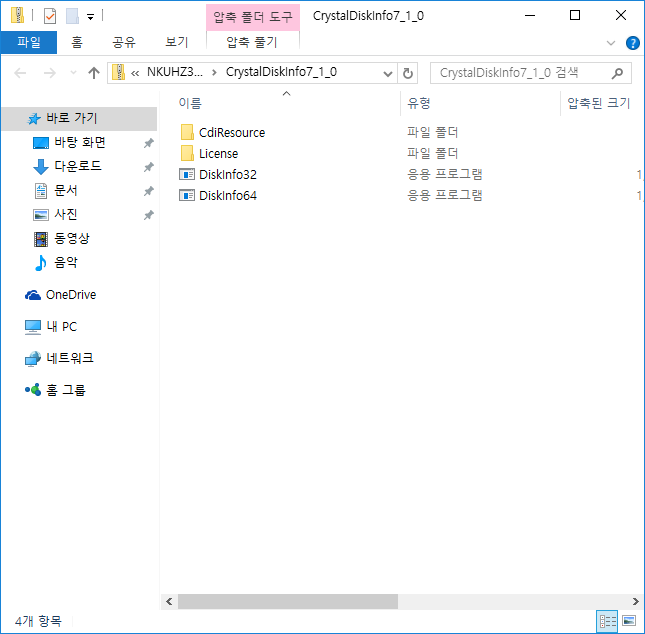The height and width of the screenshot is (634, 645).
Task: Switch to the 홈 ribbon tab
Action: pos(77,42)
